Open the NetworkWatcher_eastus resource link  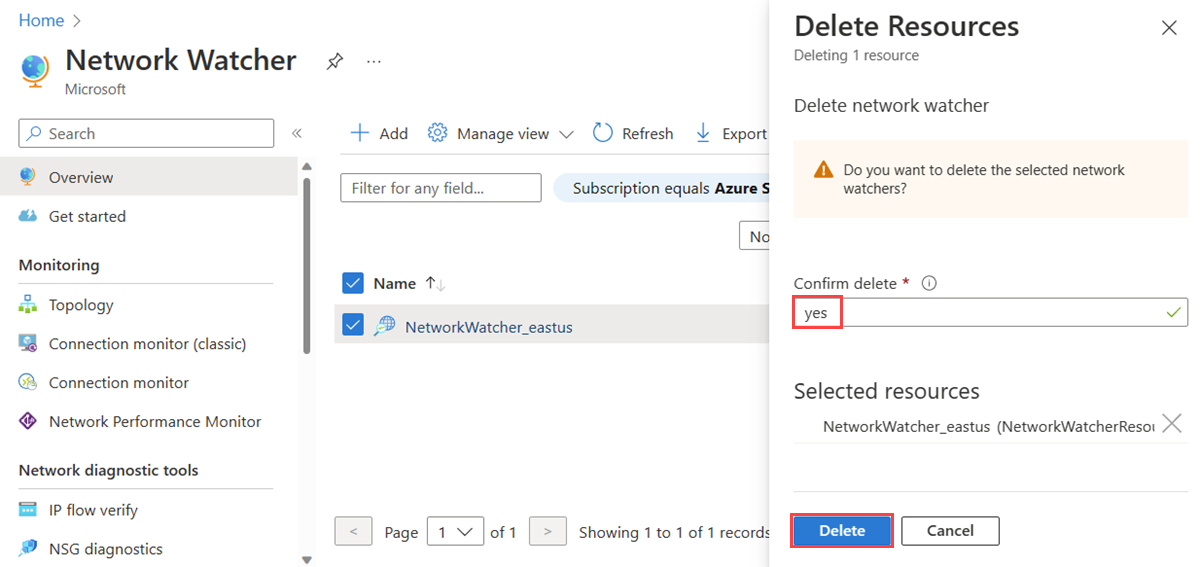(x=489, y=326)
